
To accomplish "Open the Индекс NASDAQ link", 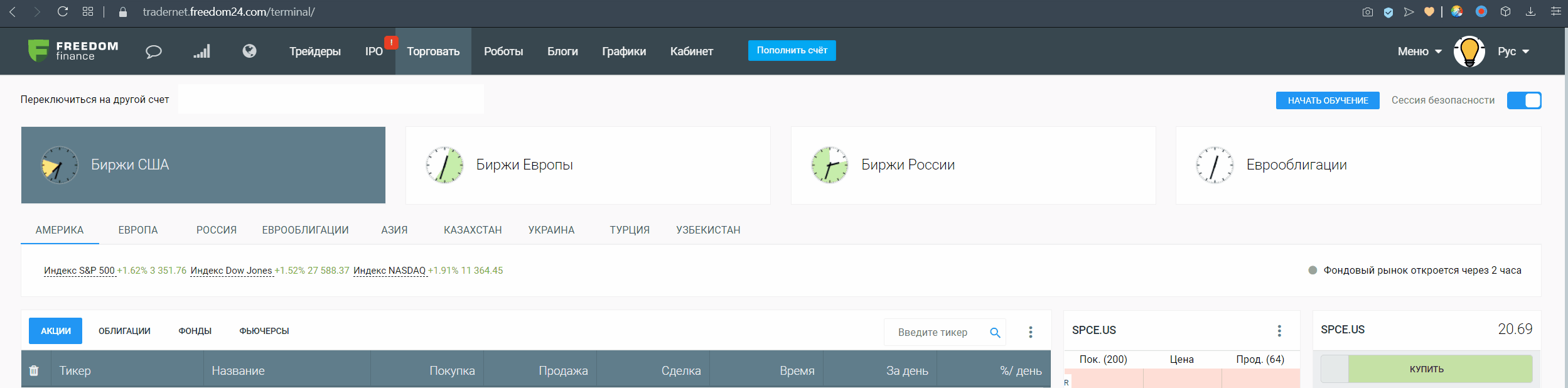I will (390, 271).
